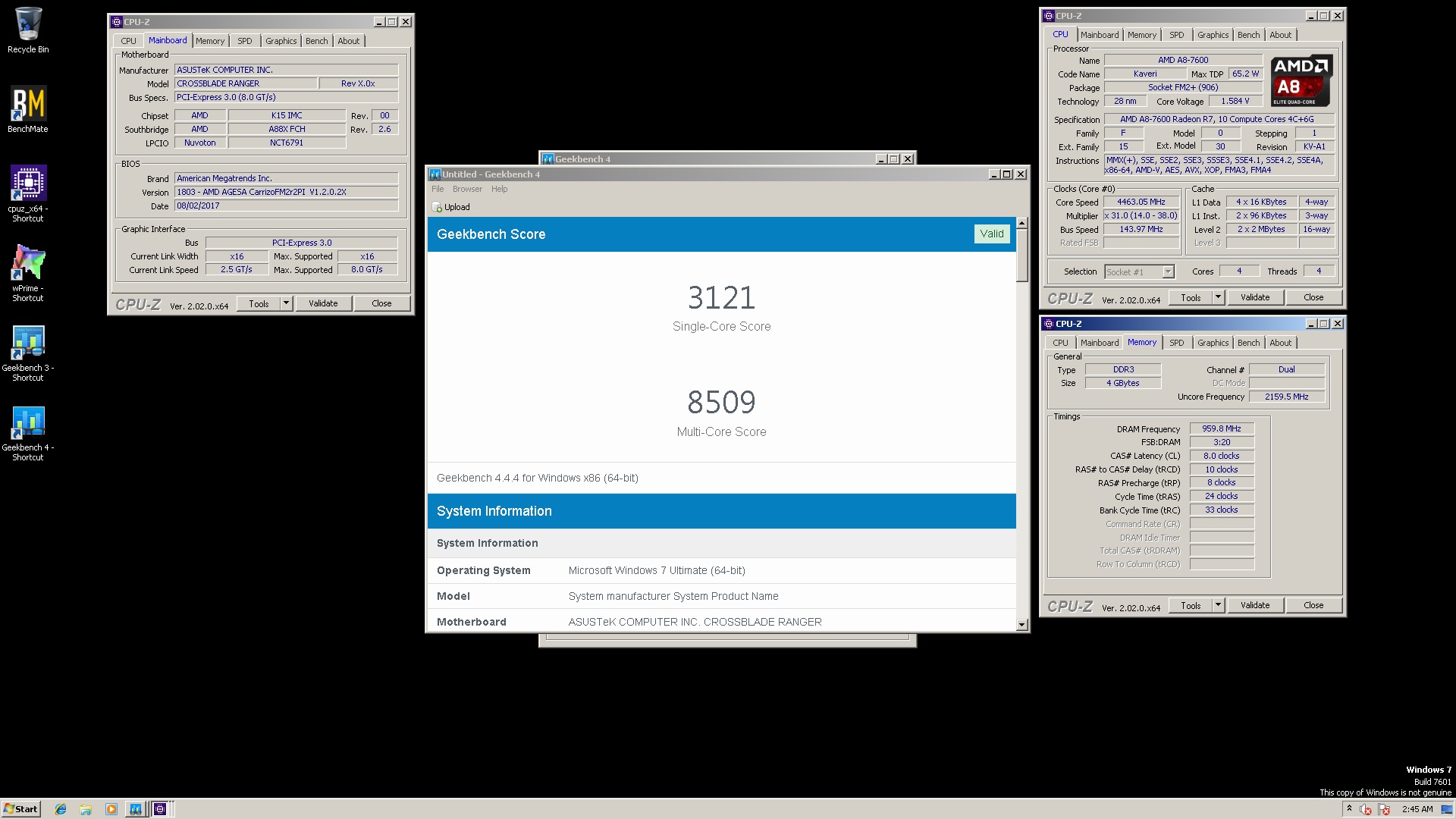Show hidden tray icons arrow

(x=1349, y=809)
